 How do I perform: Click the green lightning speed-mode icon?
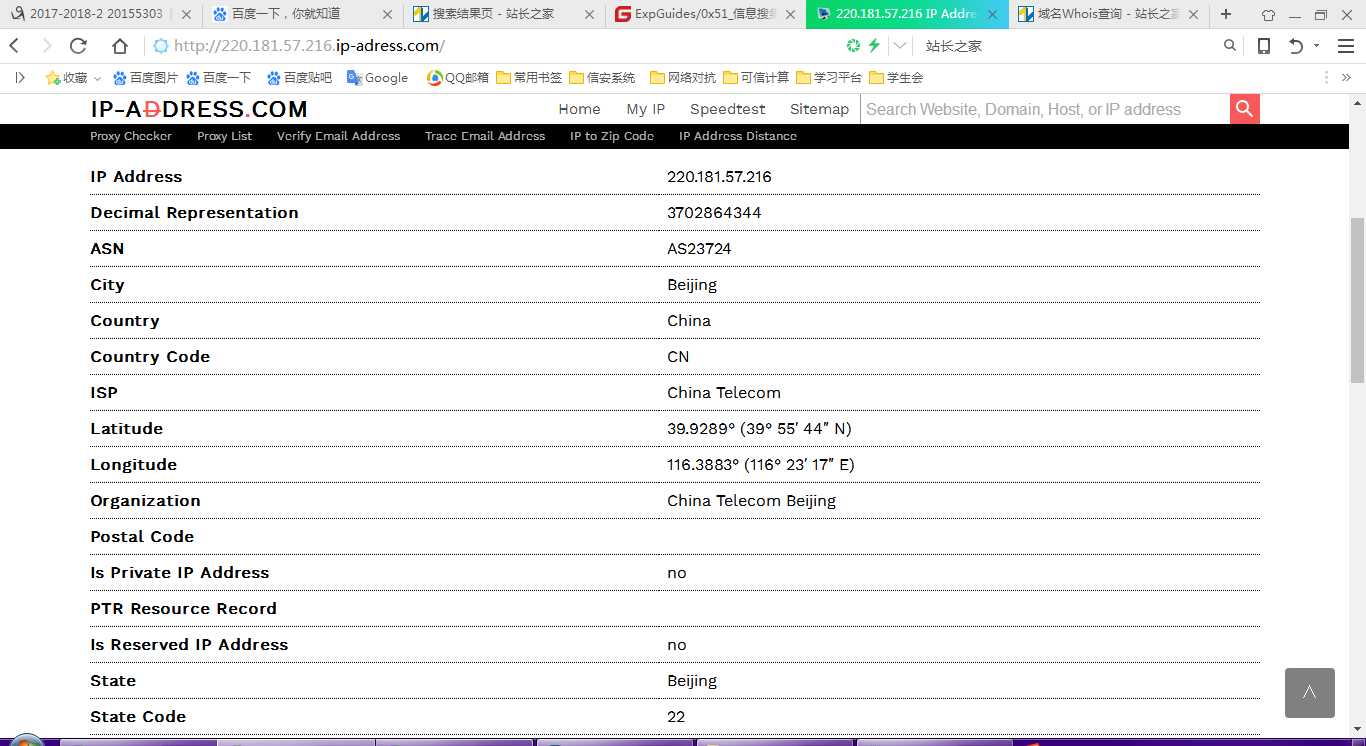pos(874,46)
